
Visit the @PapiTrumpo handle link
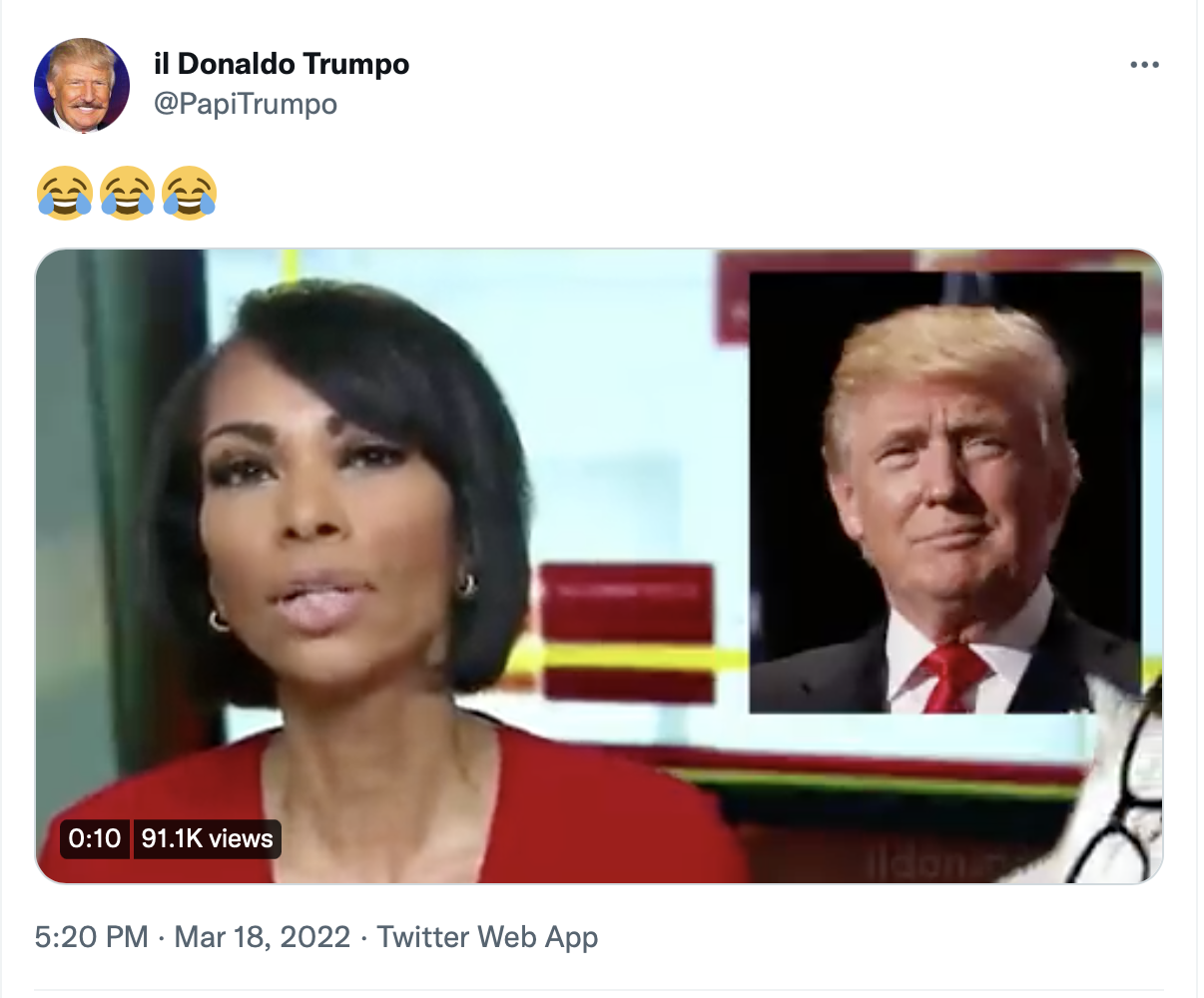pyautogui.click(x=245, y=104)
